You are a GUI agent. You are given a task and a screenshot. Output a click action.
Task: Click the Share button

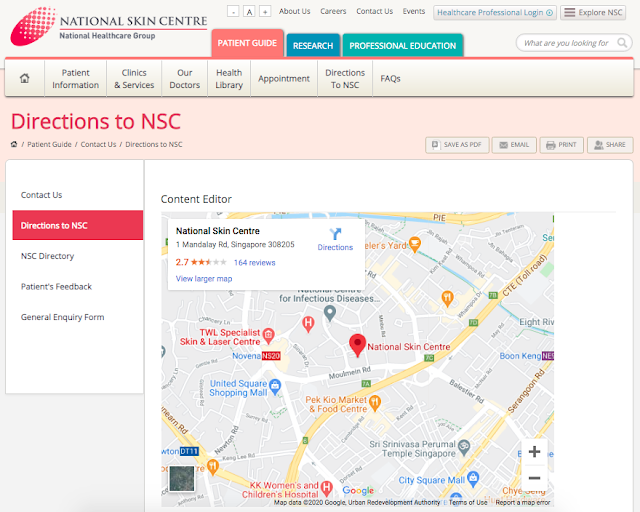point(610,145)
